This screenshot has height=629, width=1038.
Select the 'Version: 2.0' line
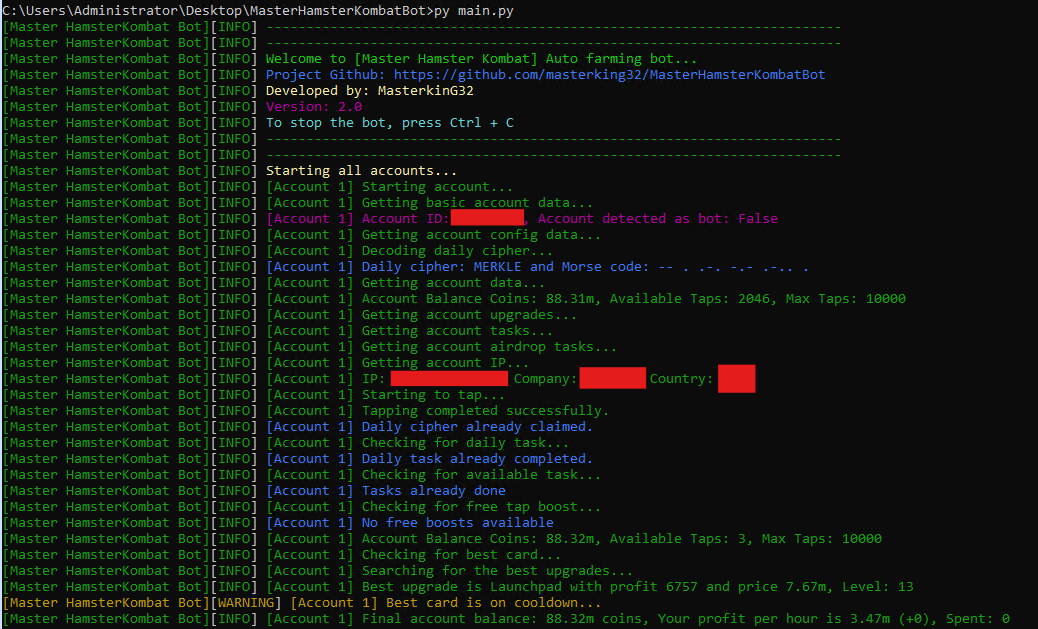click(314, 107)
